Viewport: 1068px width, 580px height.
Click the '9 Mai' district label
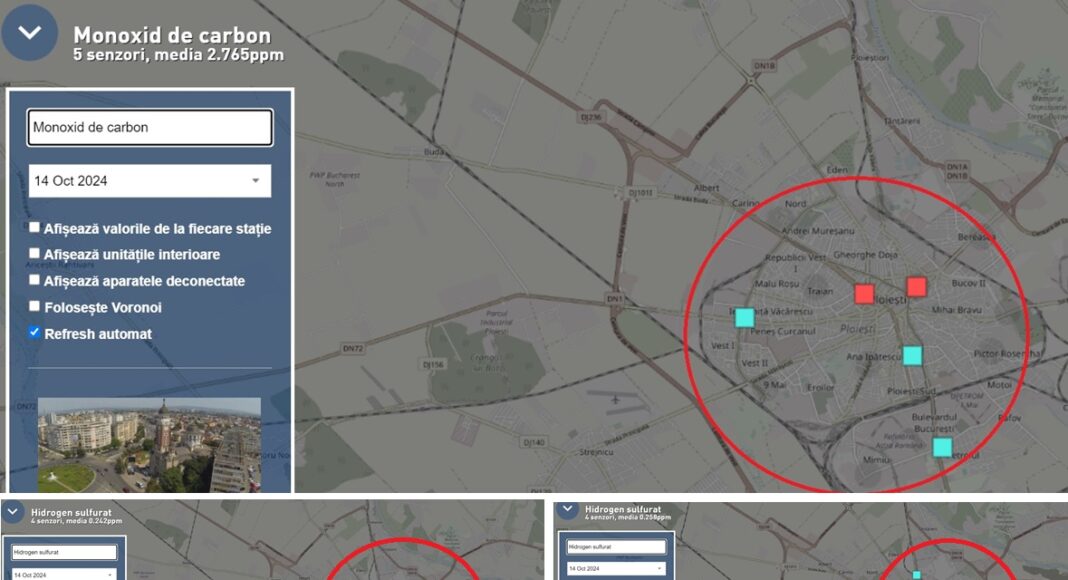(x=774, y=385)
